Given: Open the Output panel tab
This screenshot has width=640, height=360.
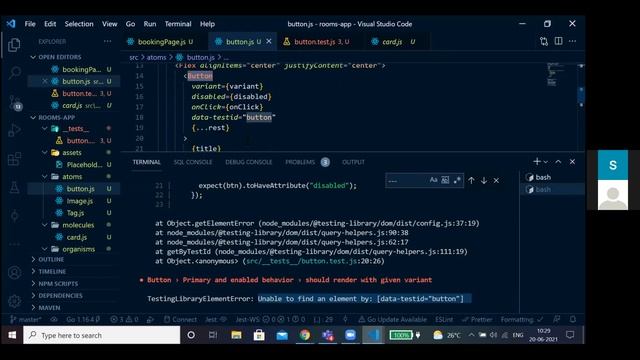Looking at the screenshot, I should [353, 162].
